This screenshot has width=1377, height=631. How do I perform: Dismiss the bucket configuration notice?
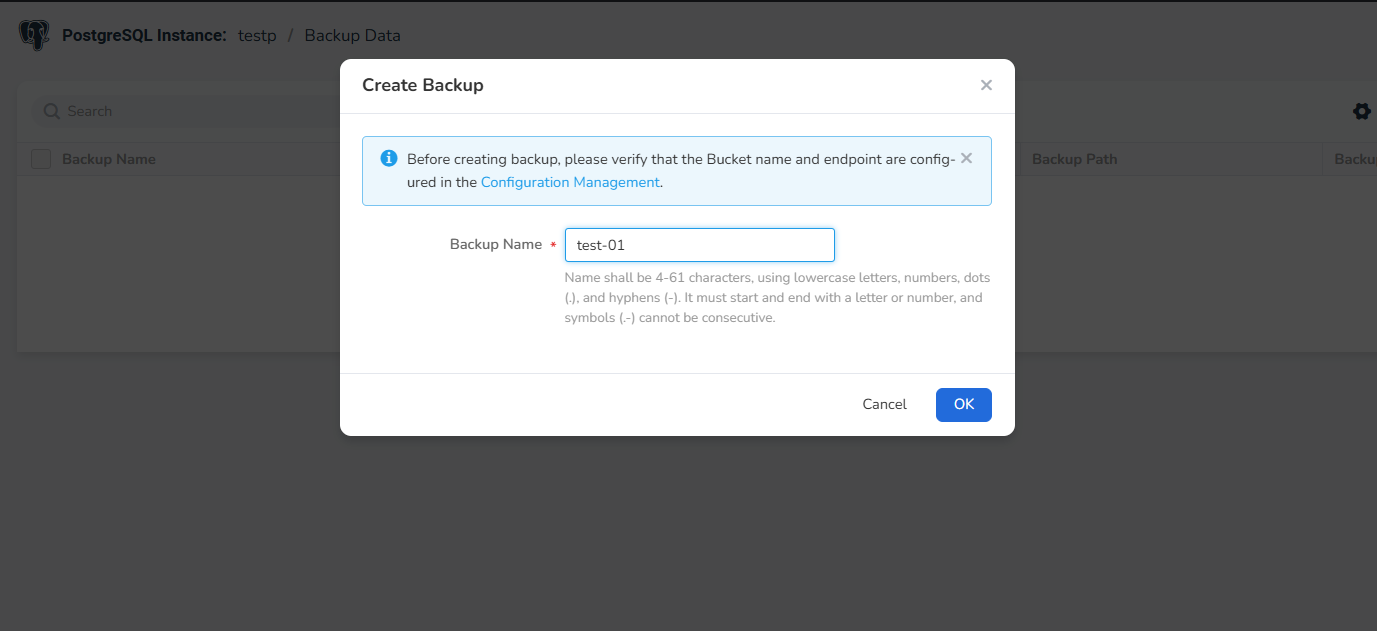966,157
